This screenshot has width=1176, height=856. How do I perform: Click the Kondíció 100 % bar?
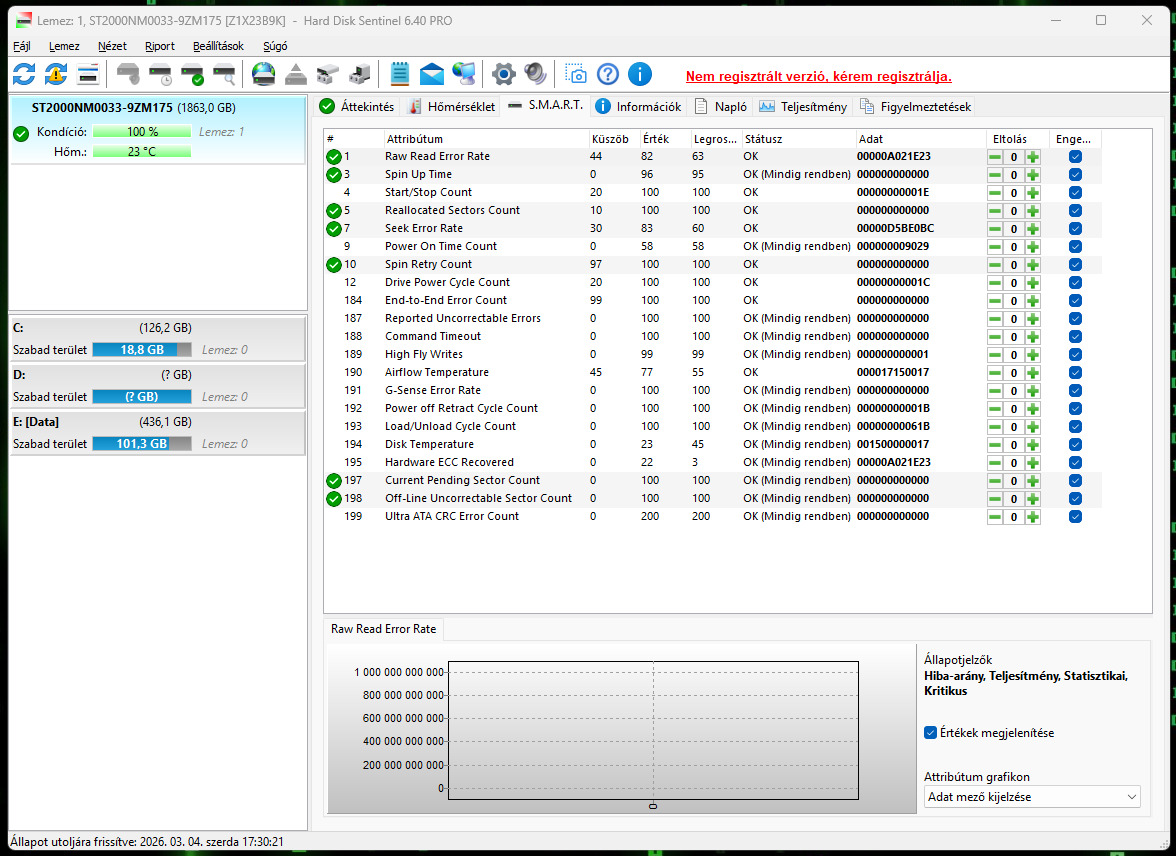pyautogui.click(x=142, y=132)
